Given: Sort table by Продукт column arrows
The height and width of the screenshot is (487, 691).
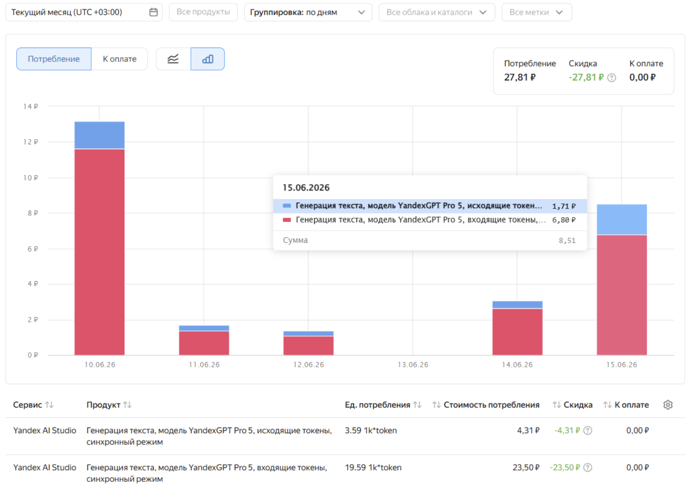Looking at the screenshot, I should pyautogui.click(x=127, y=405).
